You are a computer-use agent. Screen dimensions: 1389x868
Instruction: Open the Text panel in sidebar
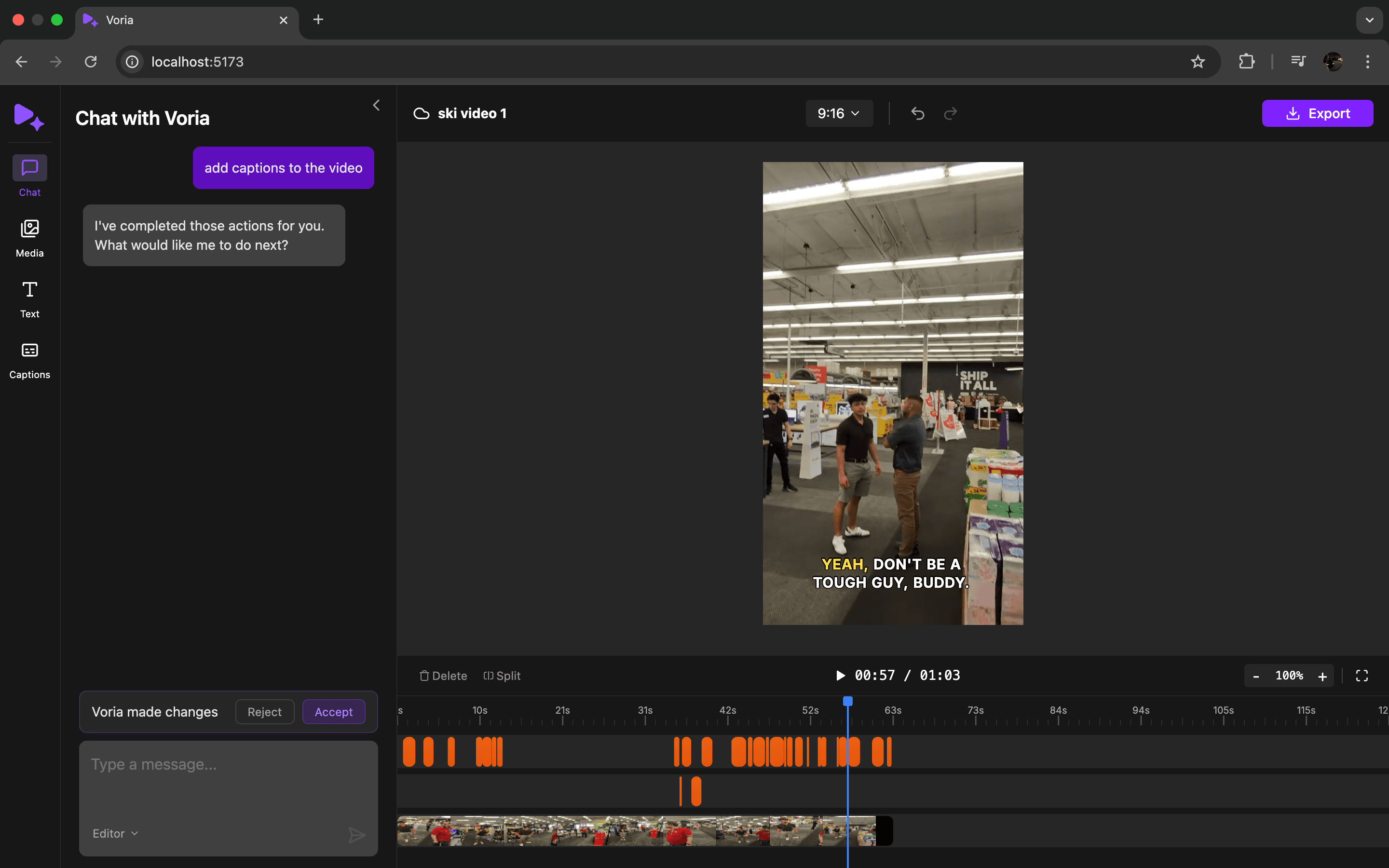pyautogui.click(x=30, y=299)
